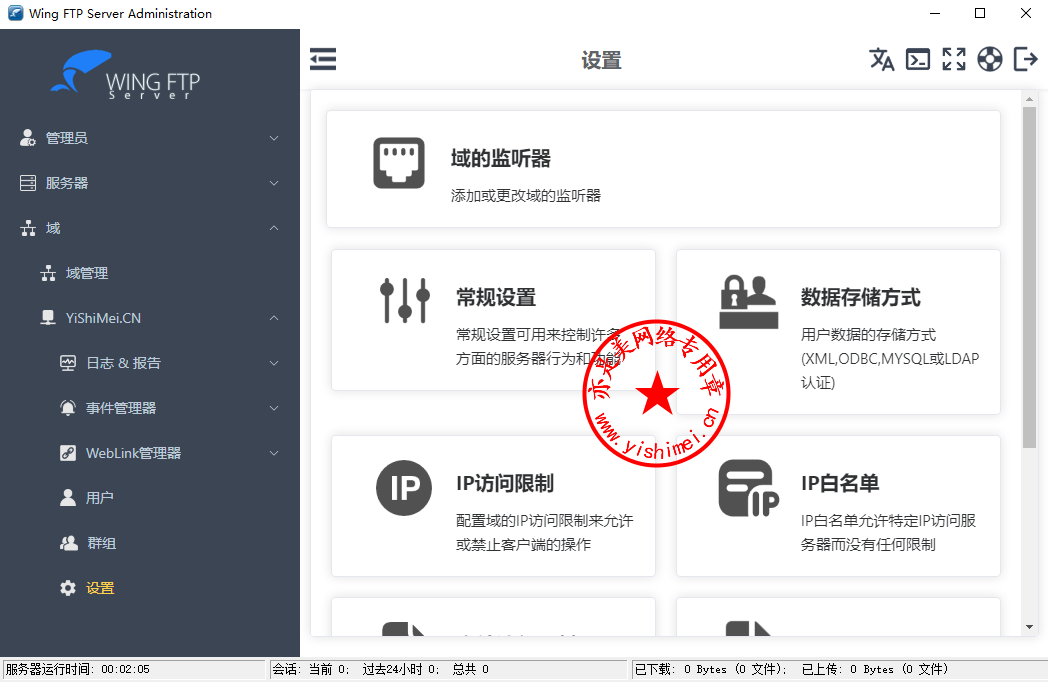Expand the 管理员 menu chevron
The image size is (1048, 682).
click(274, 138)
